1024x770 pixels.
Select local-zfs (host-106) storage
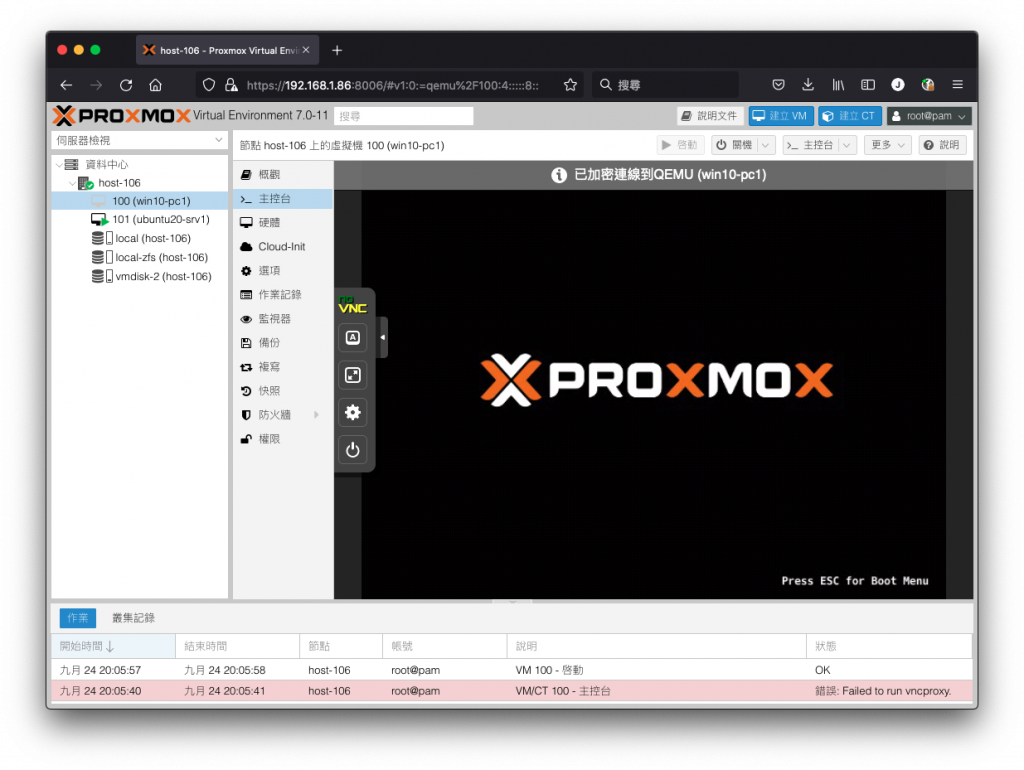[139, 257]
